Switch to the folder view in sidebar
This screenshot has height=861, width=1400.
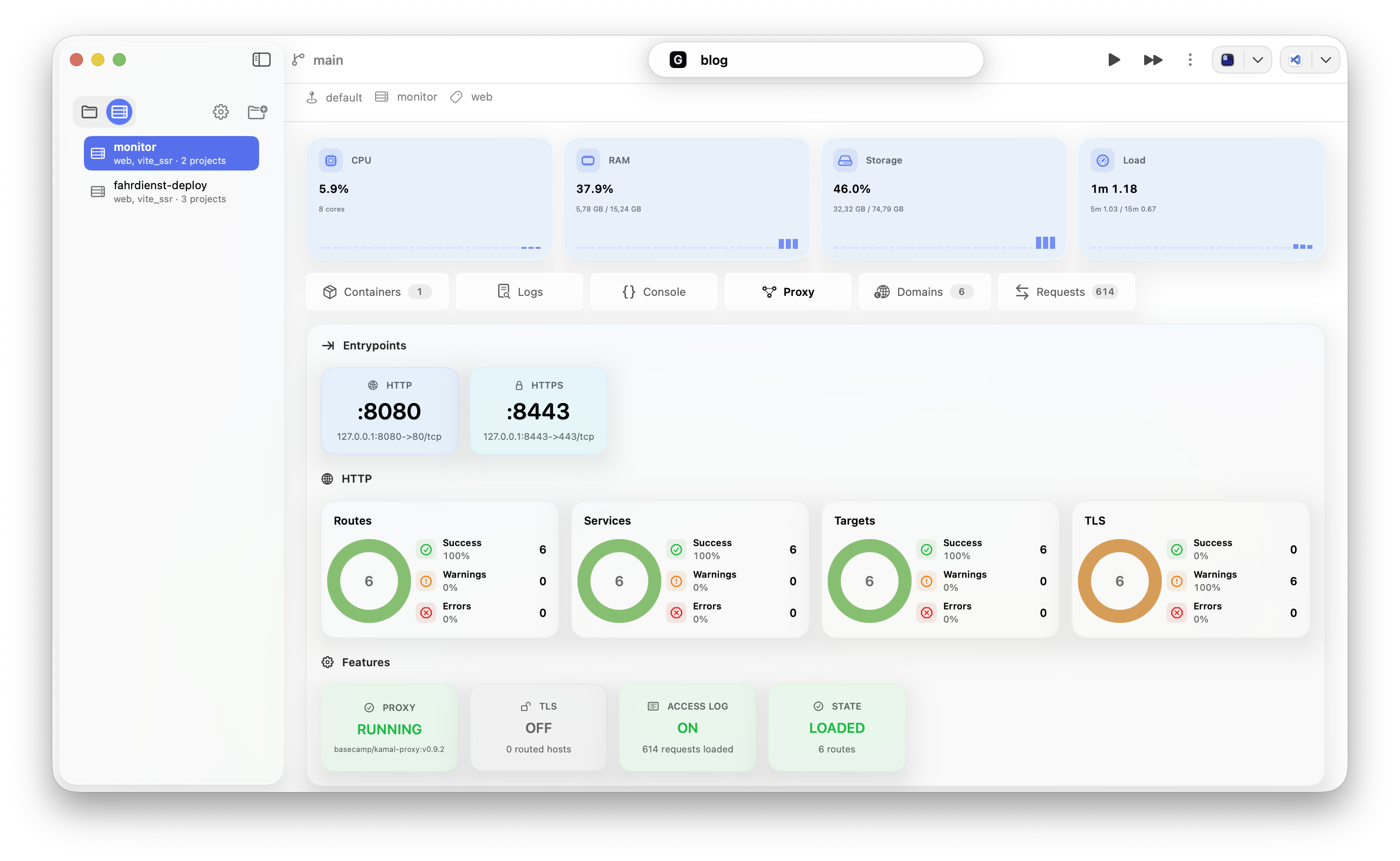[89, 112]
